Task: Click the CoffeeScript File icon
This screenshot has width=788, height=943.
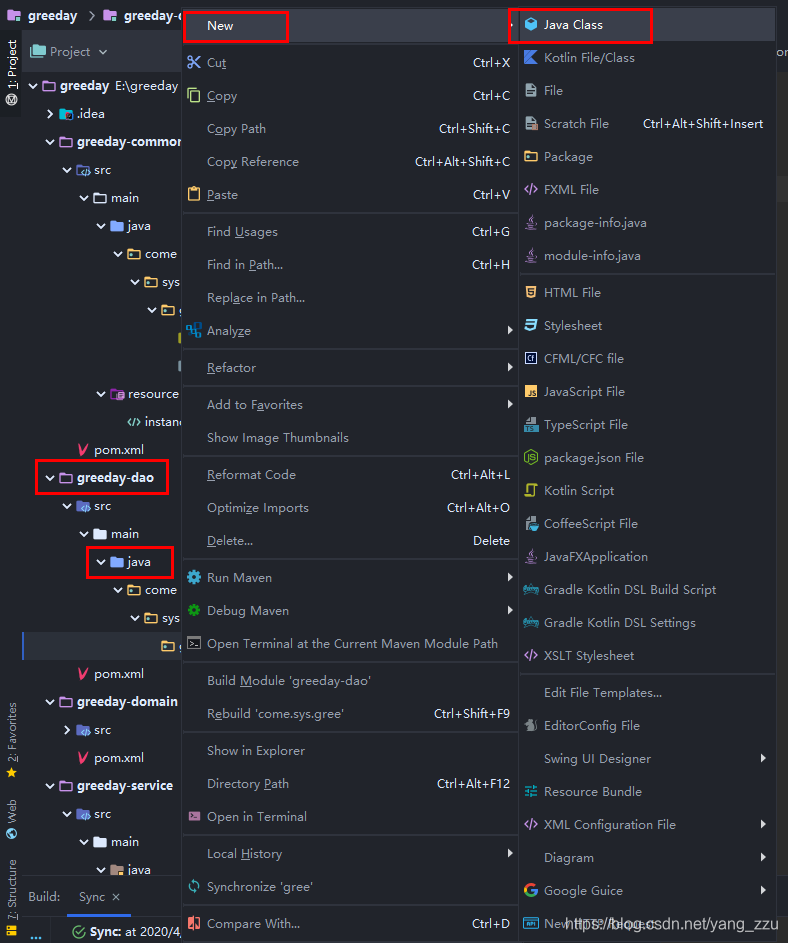Action: click(531, 524)
